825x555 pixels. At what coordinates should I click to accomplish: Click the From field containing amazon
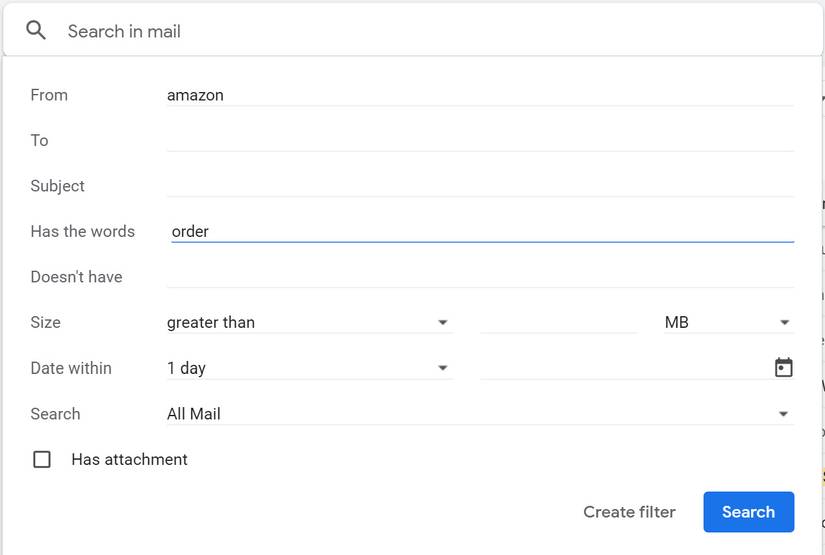480,95
